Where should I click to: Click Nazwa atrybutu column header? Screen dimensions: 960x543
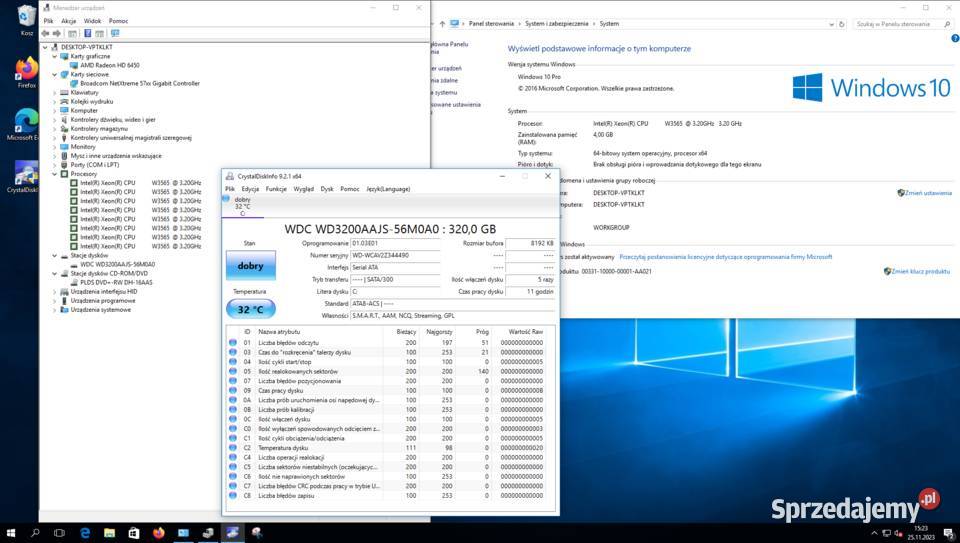(318, 332)
